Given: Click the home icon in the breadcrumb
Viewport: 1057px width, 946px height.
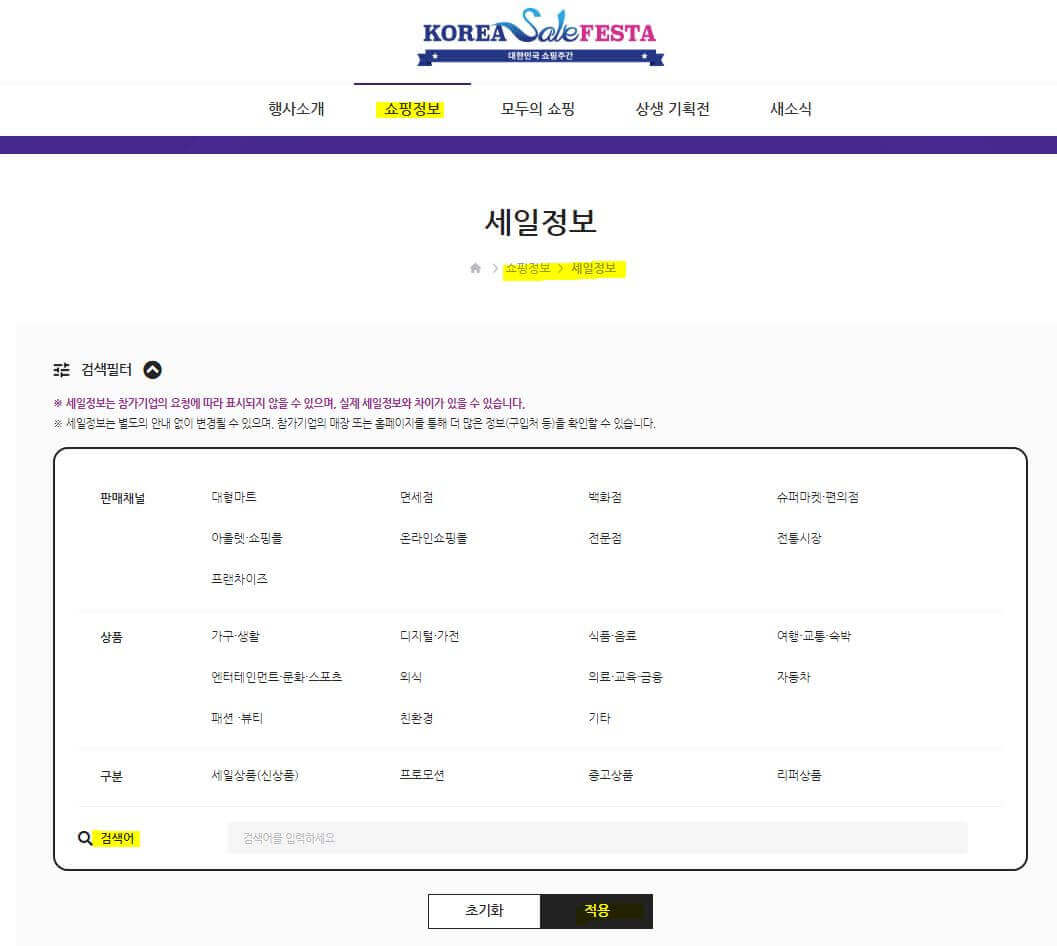Looking at the screenshot, I should coord(475,268).
